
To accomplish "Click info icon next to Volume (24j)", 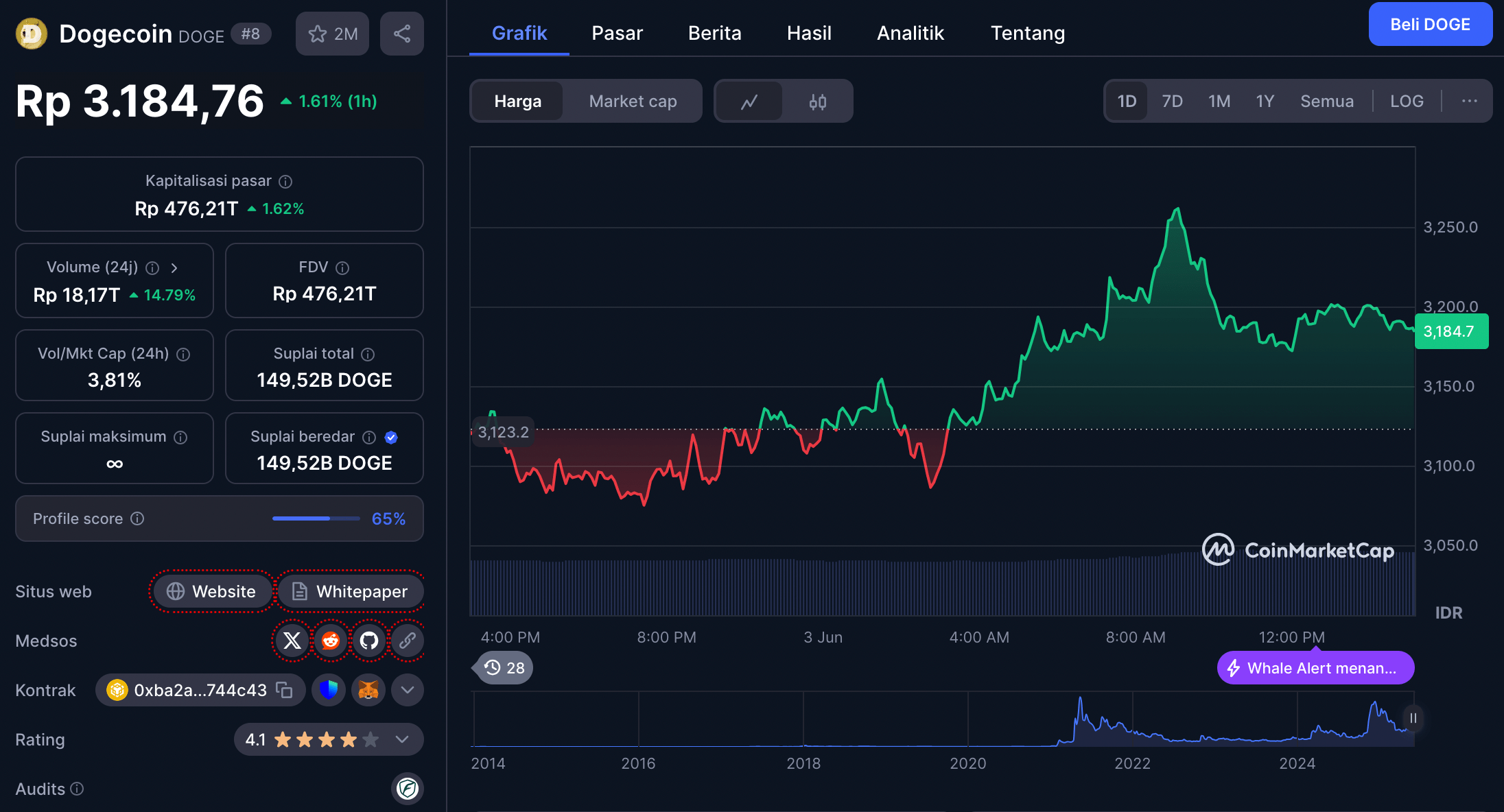I will (x=152, y=267).
